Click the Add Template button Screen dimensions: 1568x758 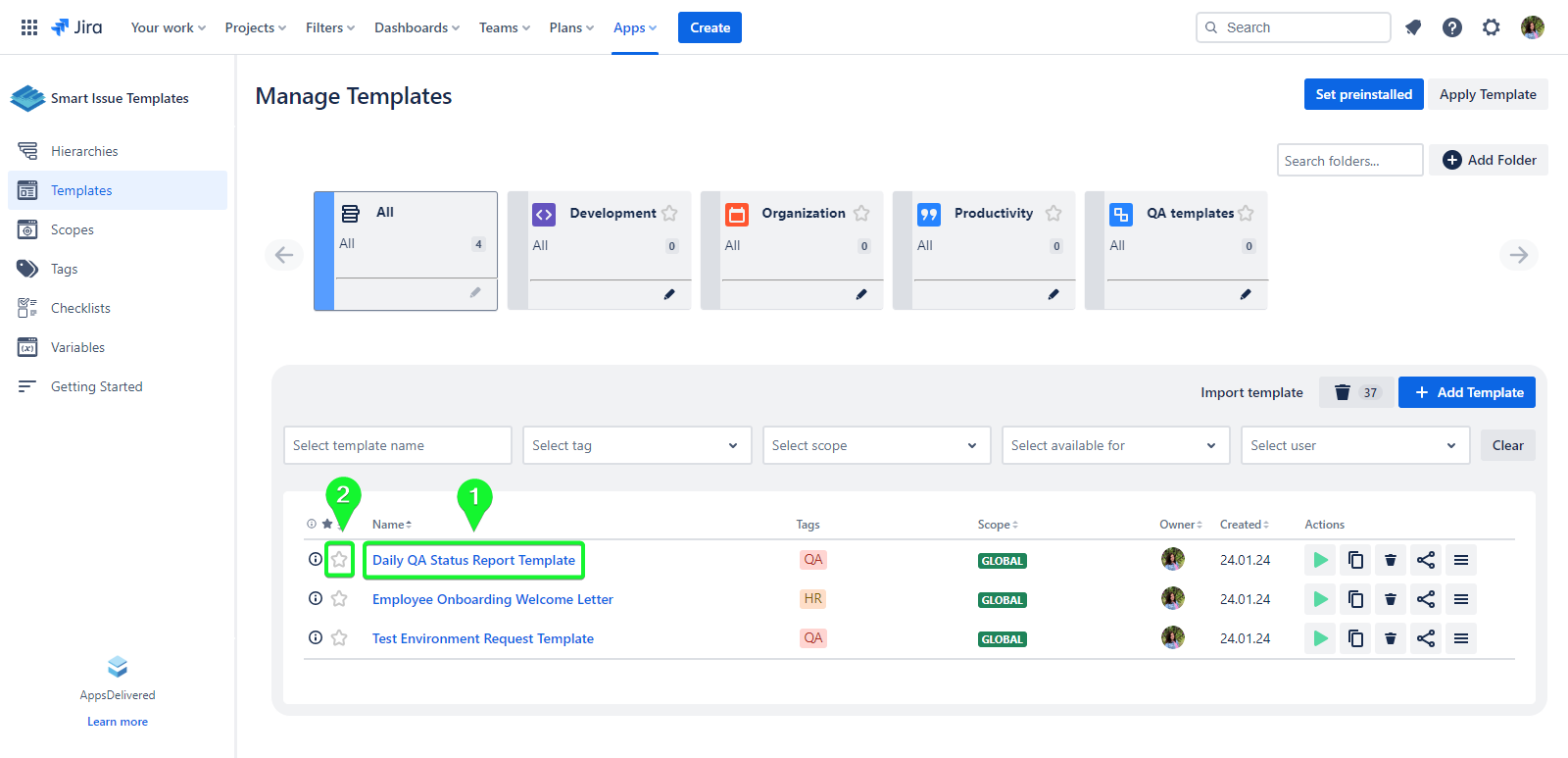[1466, 392]
